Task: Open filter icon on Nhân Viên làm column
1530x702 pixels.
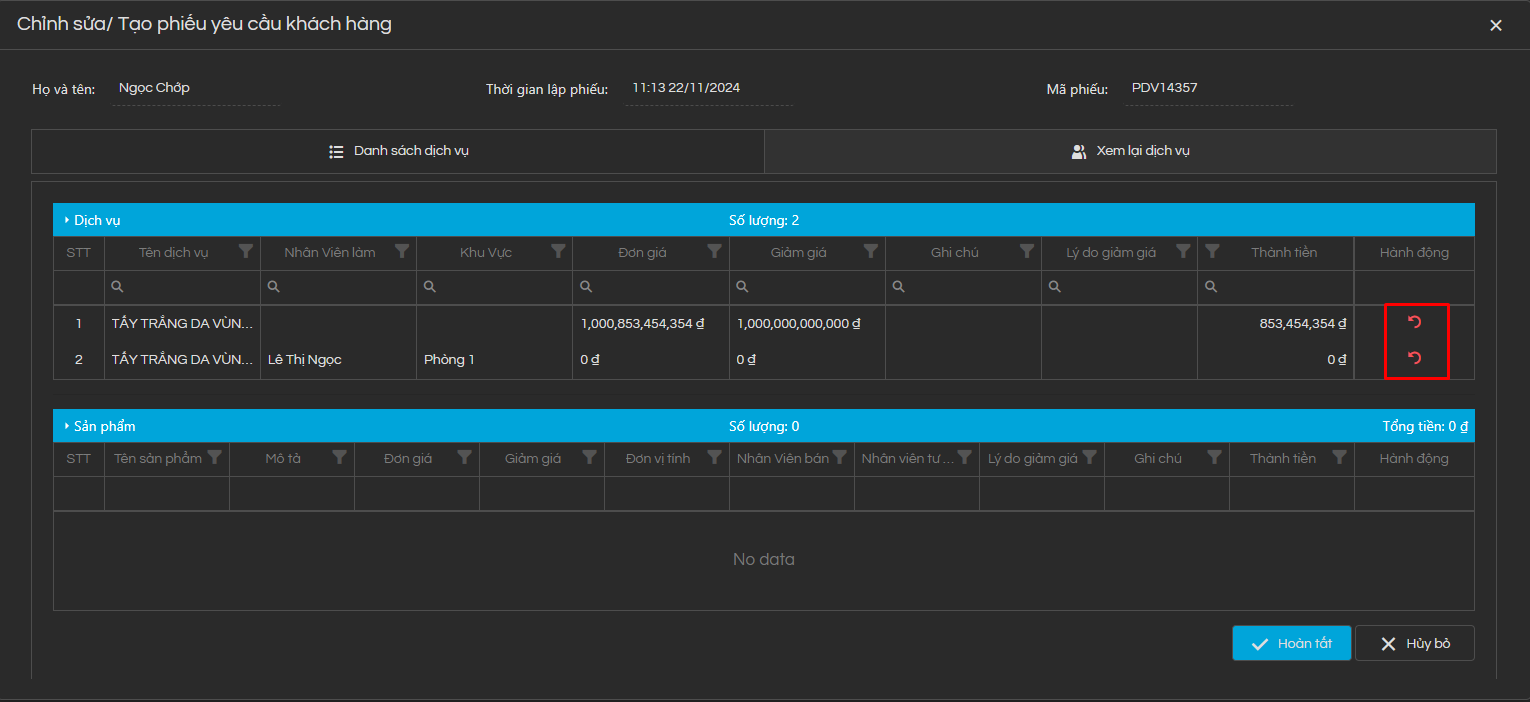Action: pyautogui.click(x=402, y=251)
